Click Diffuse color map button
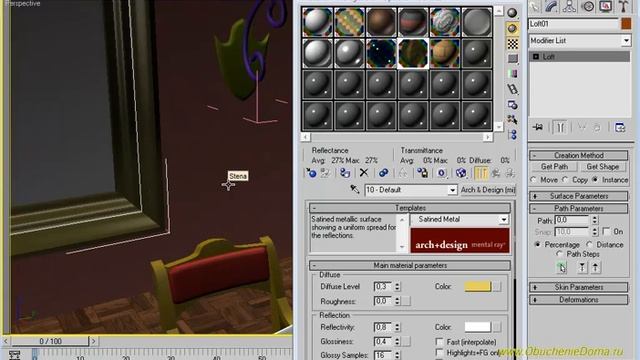 coord(497,286)
